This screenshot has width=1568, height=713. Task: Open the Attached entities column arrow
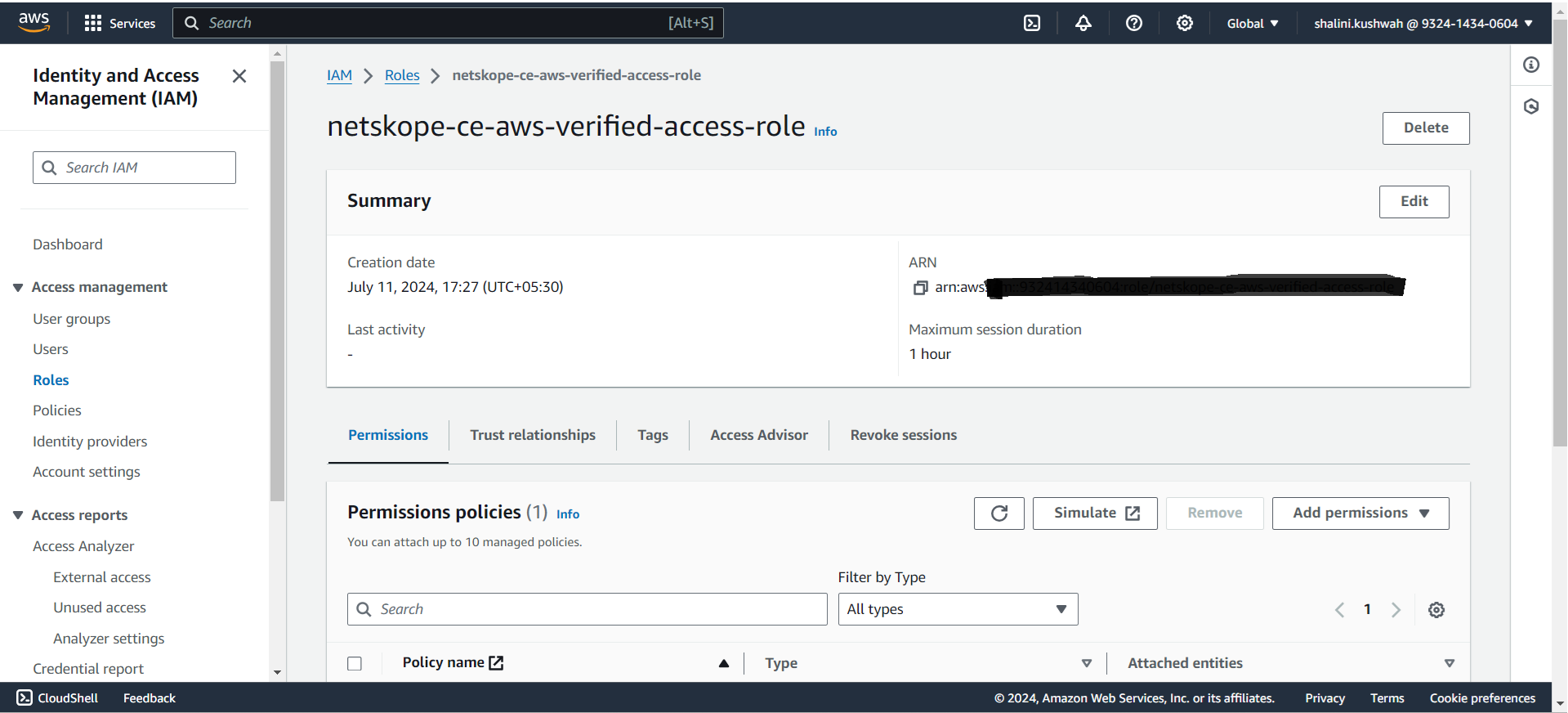point(1449,663)
